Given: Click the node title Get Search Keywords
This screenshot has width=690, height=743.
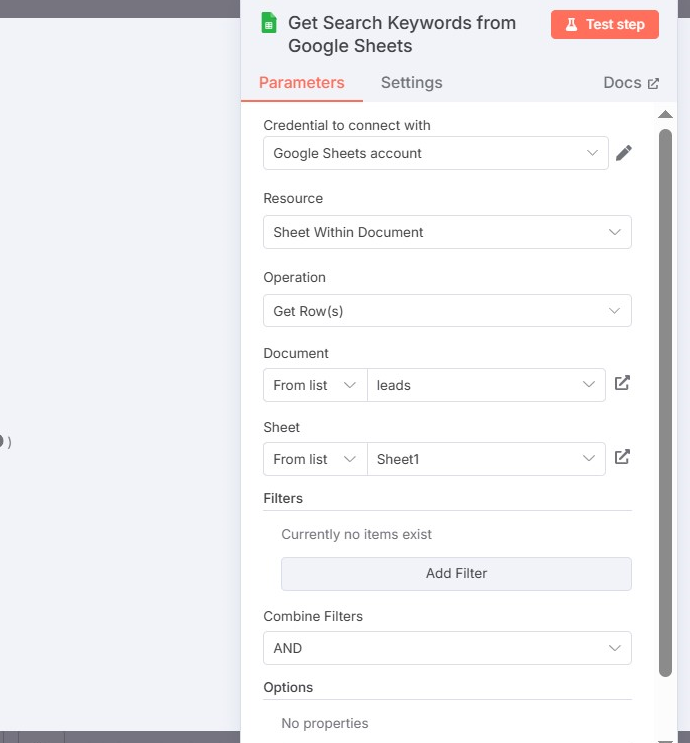Looking at the screenshot, I should 402,34.
